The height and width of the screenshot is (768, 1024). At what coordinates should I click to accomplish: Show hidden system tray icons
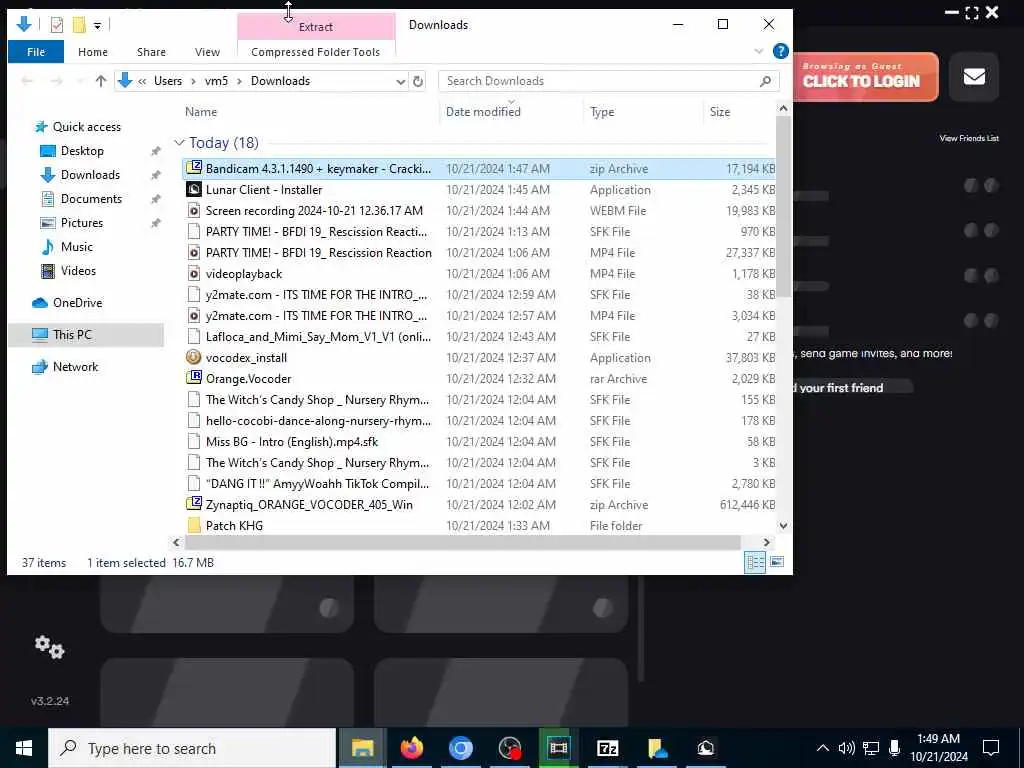click(x=823, y=748)
